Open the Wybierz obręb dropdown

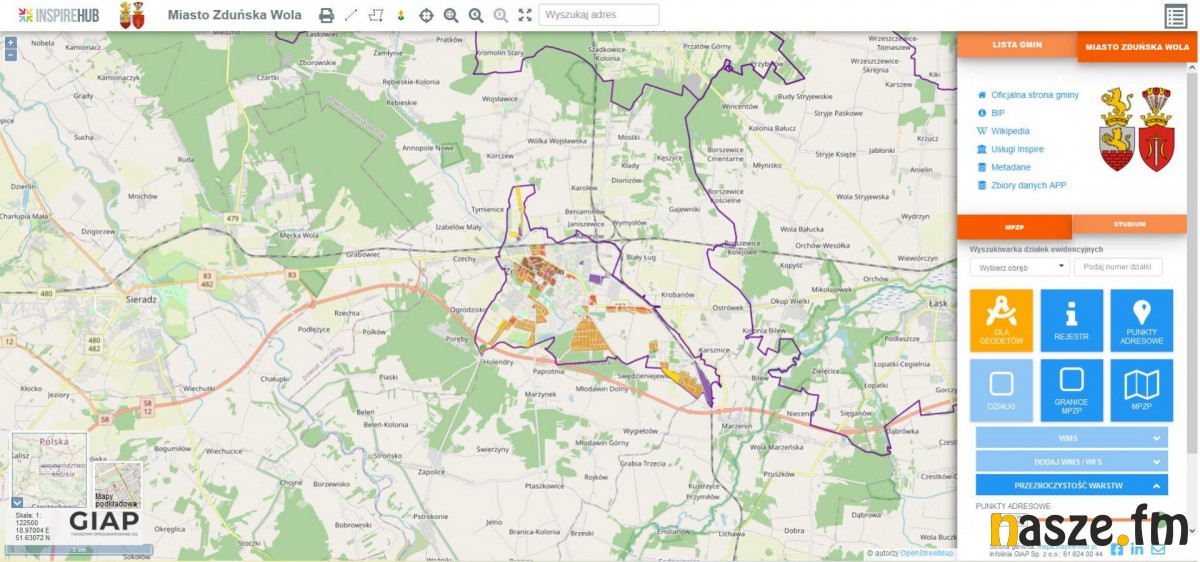1019,267
